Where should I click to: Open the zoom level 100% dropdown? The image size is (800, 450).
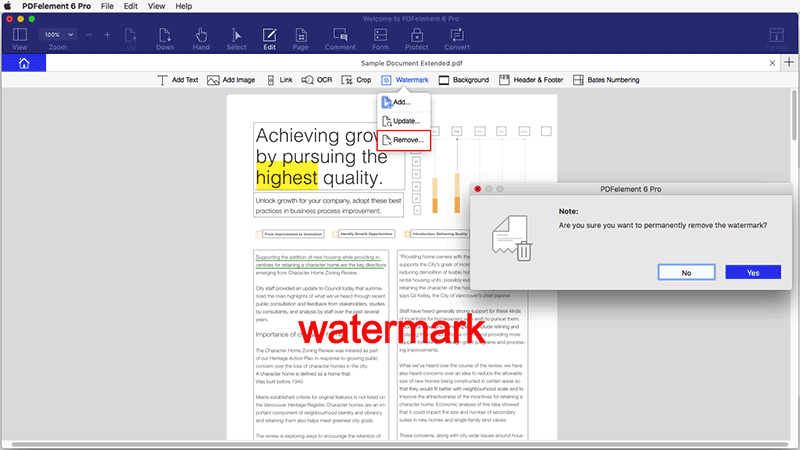[x=58, y=35]
